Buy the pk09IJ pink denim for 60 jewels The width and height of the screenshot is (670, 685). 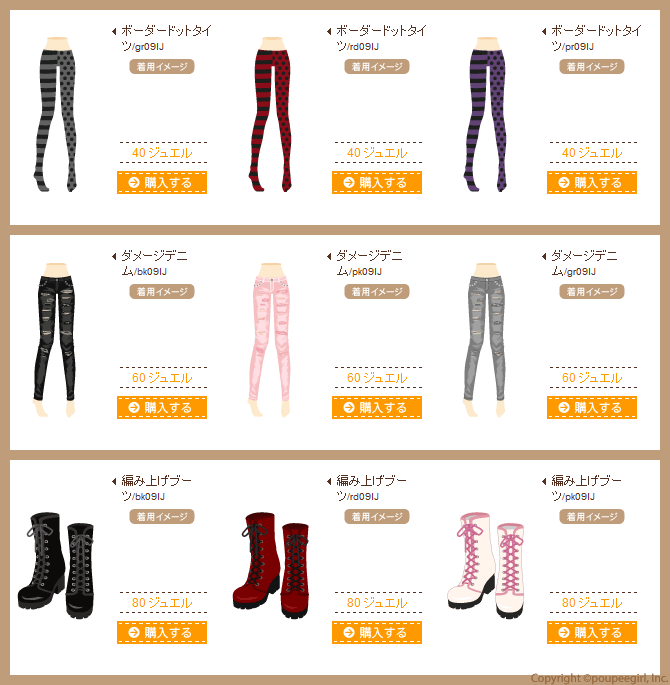pyautogui.click(x=376, y=408)
